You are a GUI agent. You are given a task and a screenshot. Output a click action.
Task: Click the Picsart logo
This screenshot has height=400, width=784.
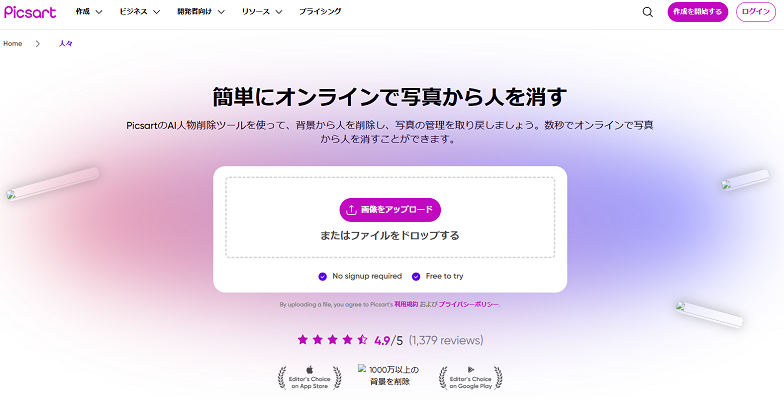30,12
